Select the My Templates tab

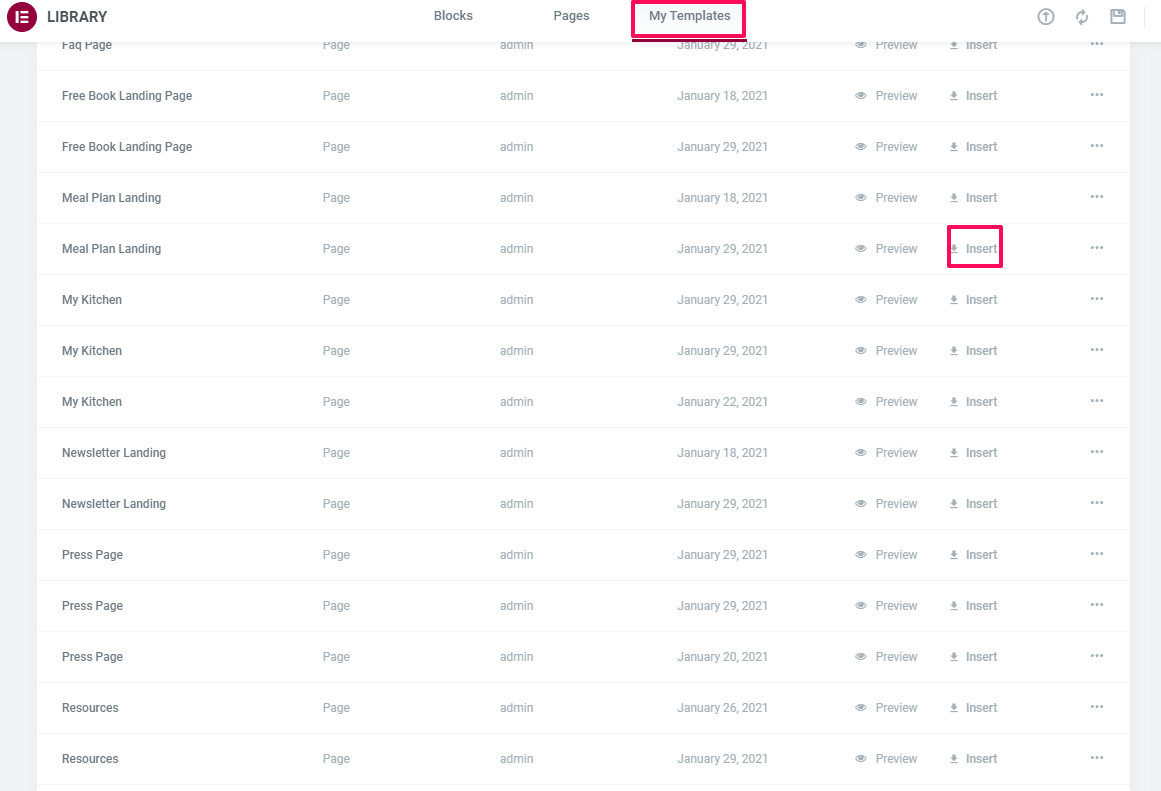(x=689, y=16)
